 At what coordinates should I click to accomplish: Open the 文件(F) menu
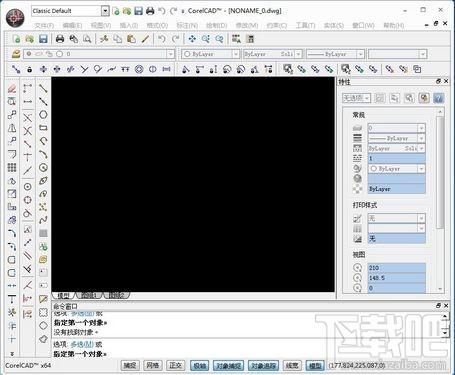click(x=44, y=25)
